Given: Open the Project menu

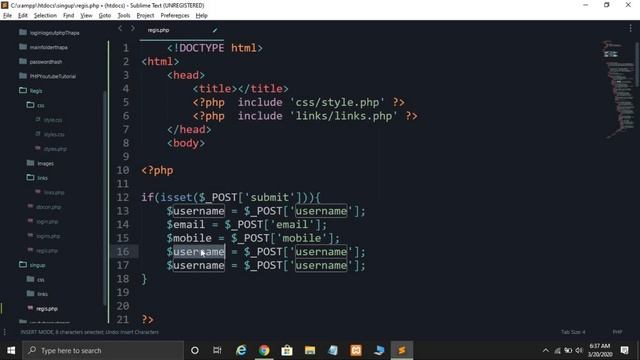Looking at the screenshot, I should [x=145, y=16].
